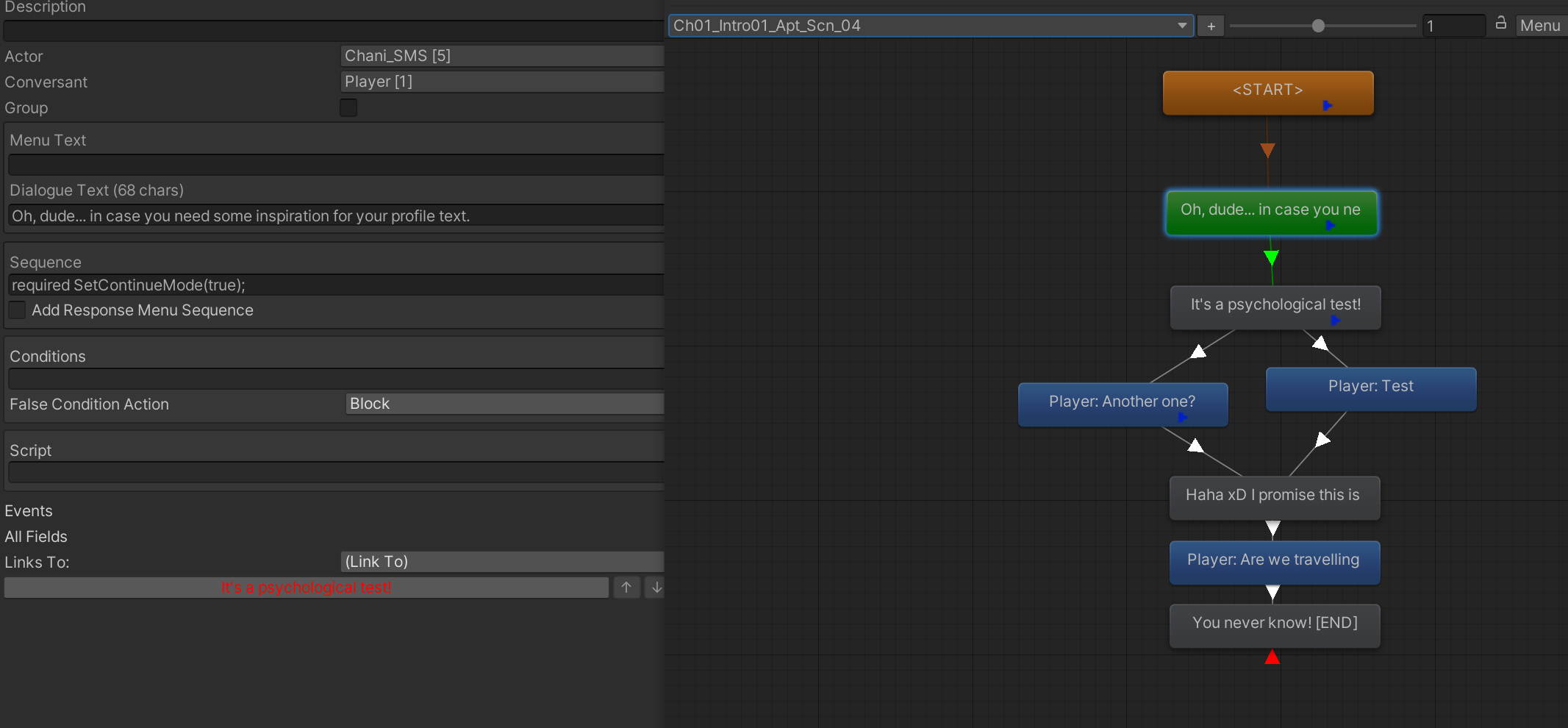
Task: Select the 'Player: Test' node
Action: click(x=1371, y=389)
